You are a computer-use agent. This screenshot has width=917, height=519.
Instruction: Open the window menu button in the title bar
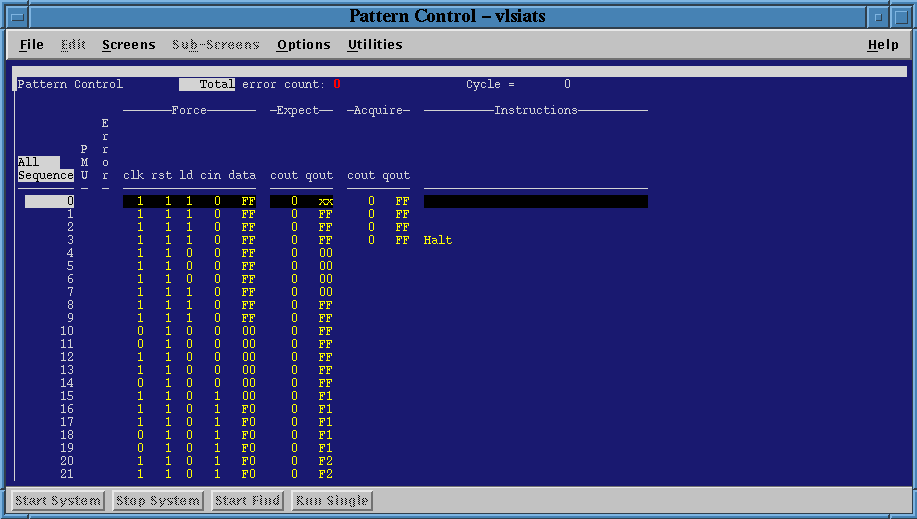18,16
